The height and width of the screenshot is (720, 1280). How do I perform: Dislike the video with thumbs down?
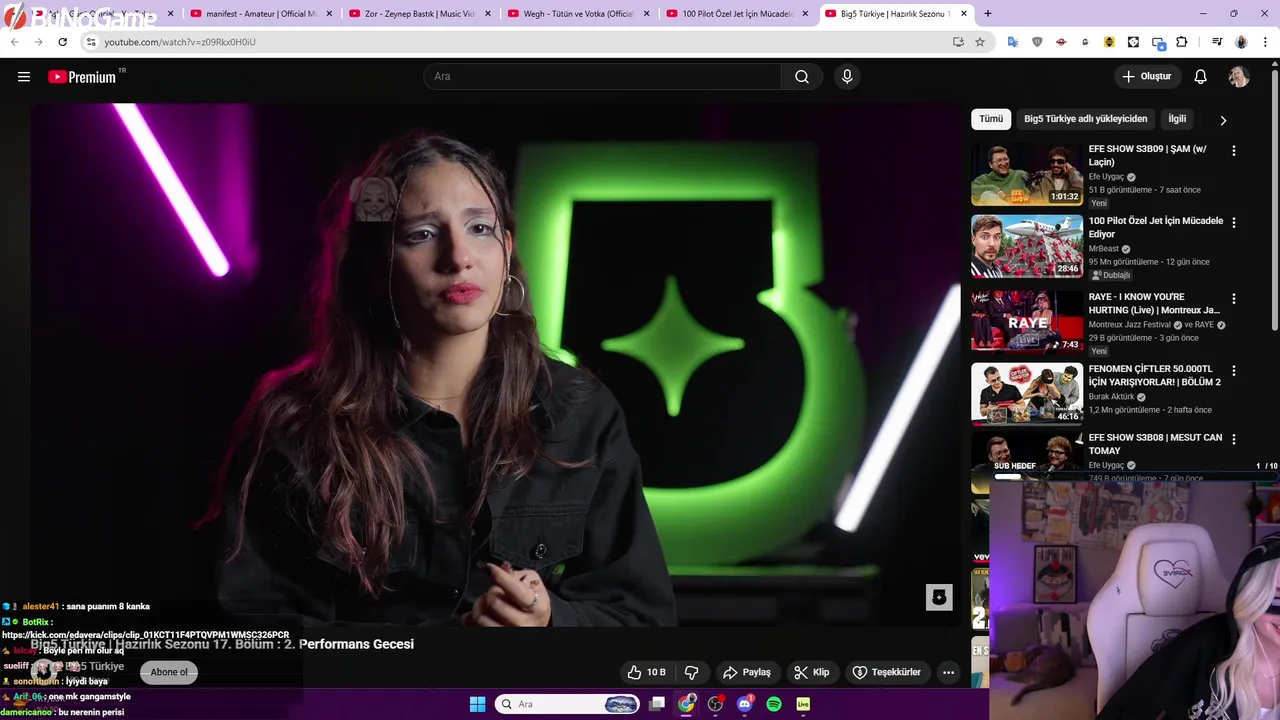691,672
